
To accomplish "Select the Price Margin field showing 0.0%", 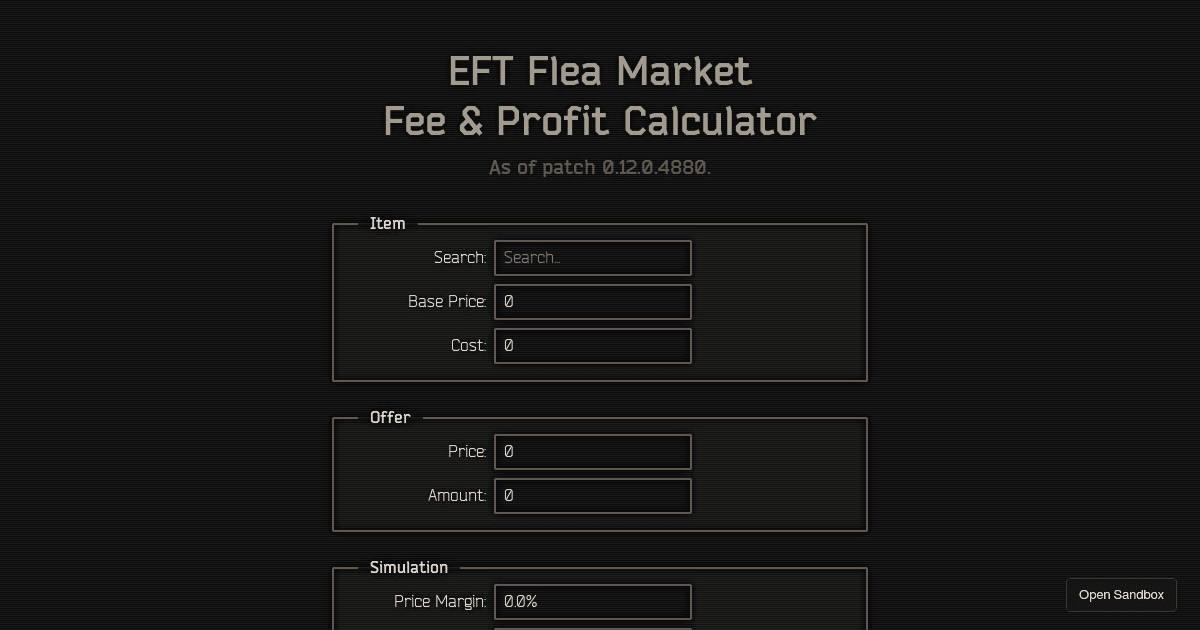I will tap(593, 601).
